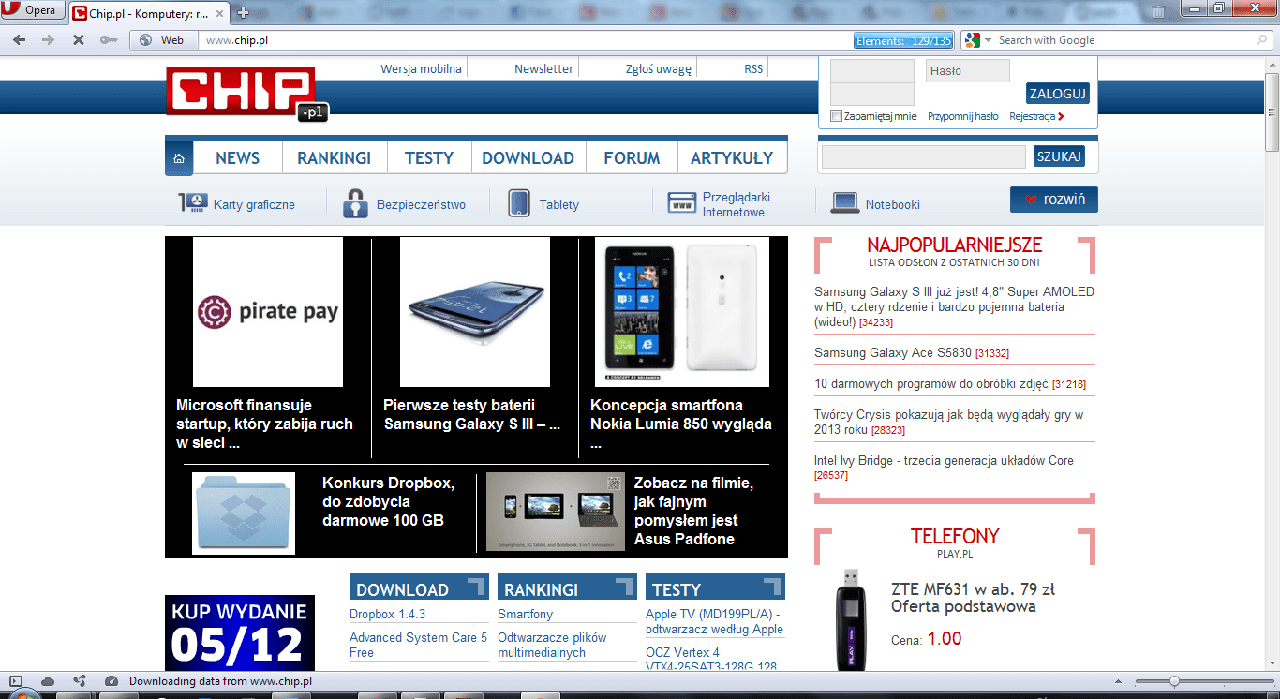Go back with the browser back arrow
This screenshot has height=699, width=1280.
(19, 40)
